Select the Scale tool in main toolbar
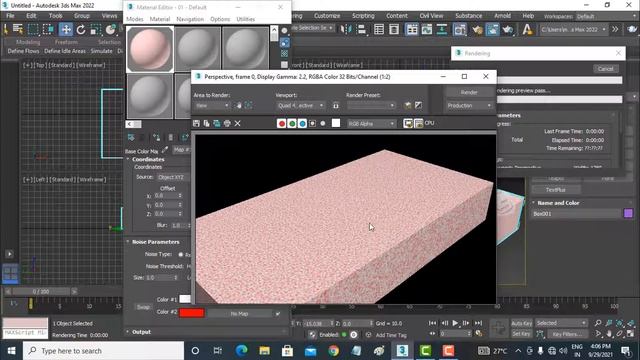The height and width of the screenshot is (360, 640). (96, 29)
